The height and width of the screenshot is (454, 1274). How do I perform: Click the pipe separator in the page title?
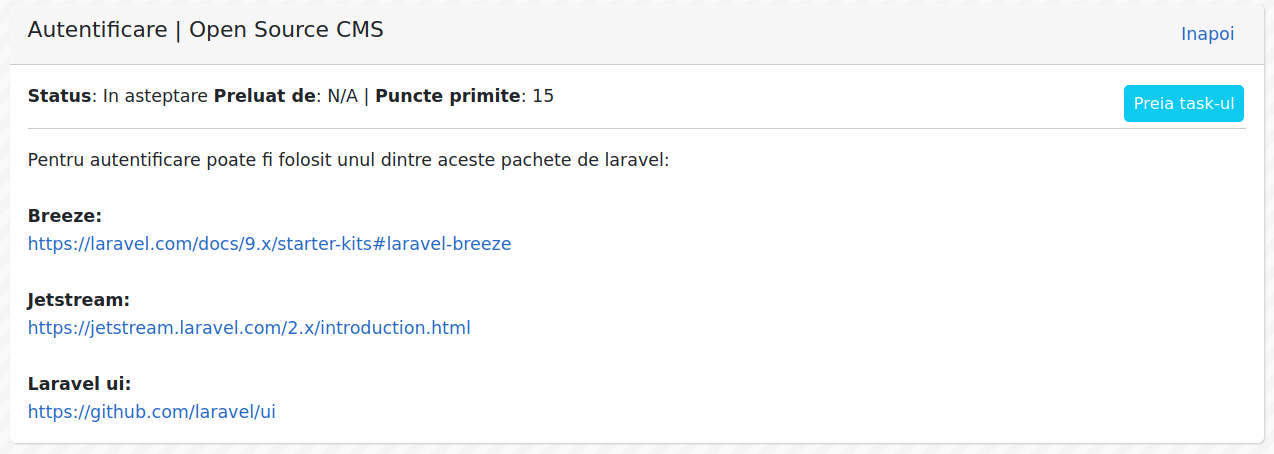point(178,30)
